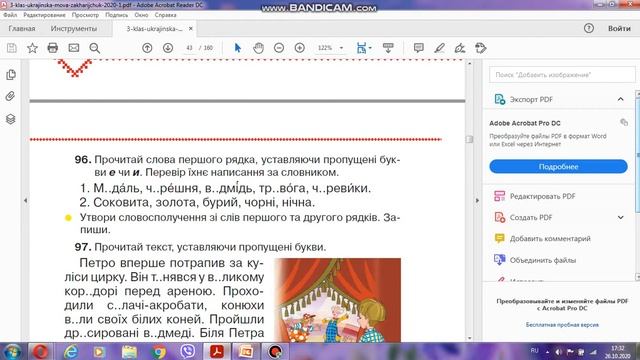Open the Attachments paperclip panel

point(11,96)
